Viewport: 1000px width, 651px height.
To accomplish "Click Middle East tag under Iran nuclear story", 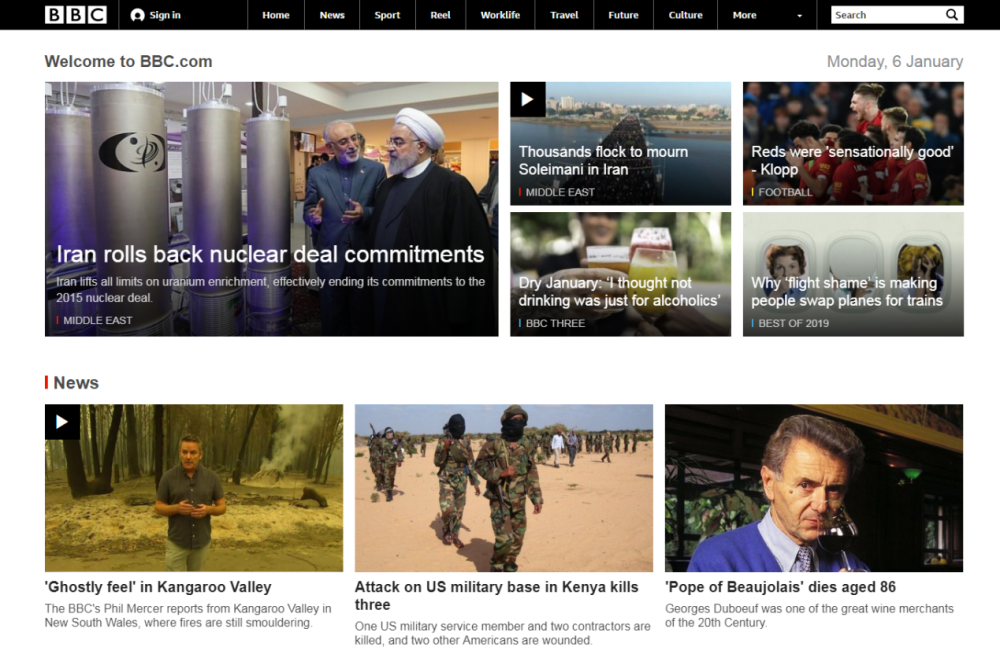I will coord(97,320).
